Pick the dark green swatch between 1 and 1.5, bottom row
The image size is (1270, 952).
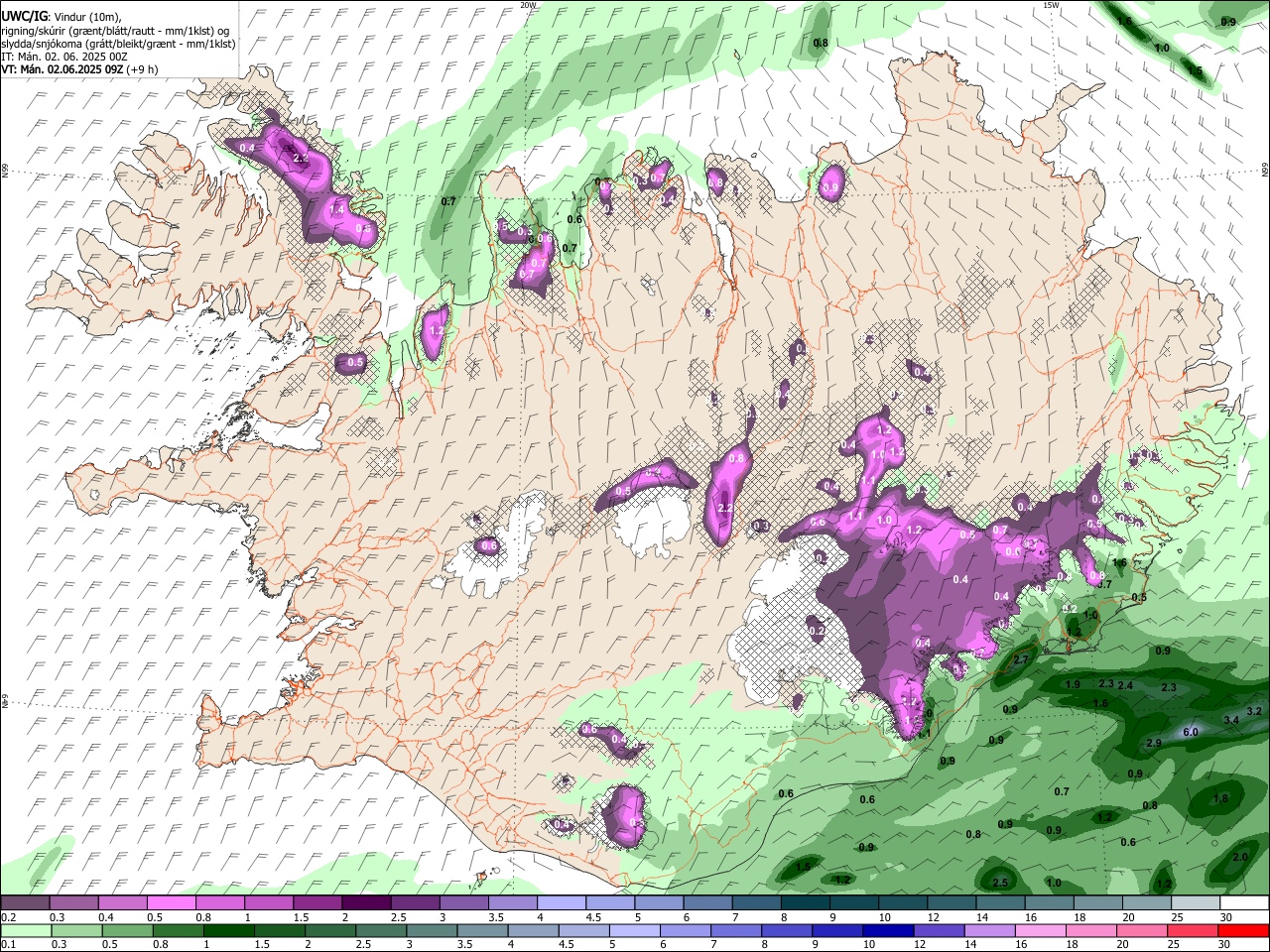[228, 931]
